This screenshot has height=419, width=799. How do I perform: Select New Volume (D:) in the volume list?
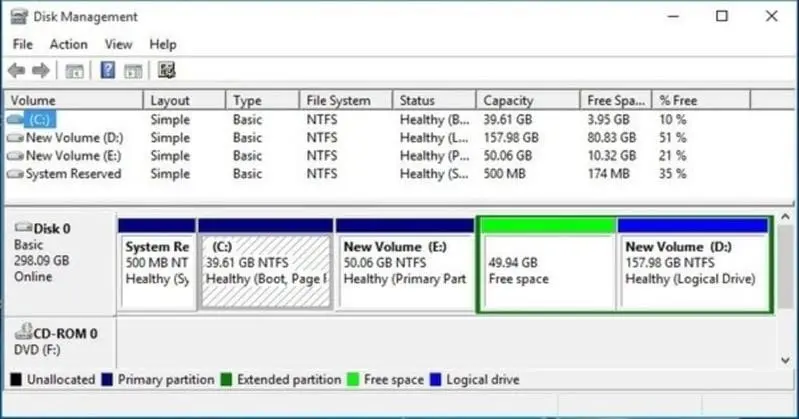74,138
